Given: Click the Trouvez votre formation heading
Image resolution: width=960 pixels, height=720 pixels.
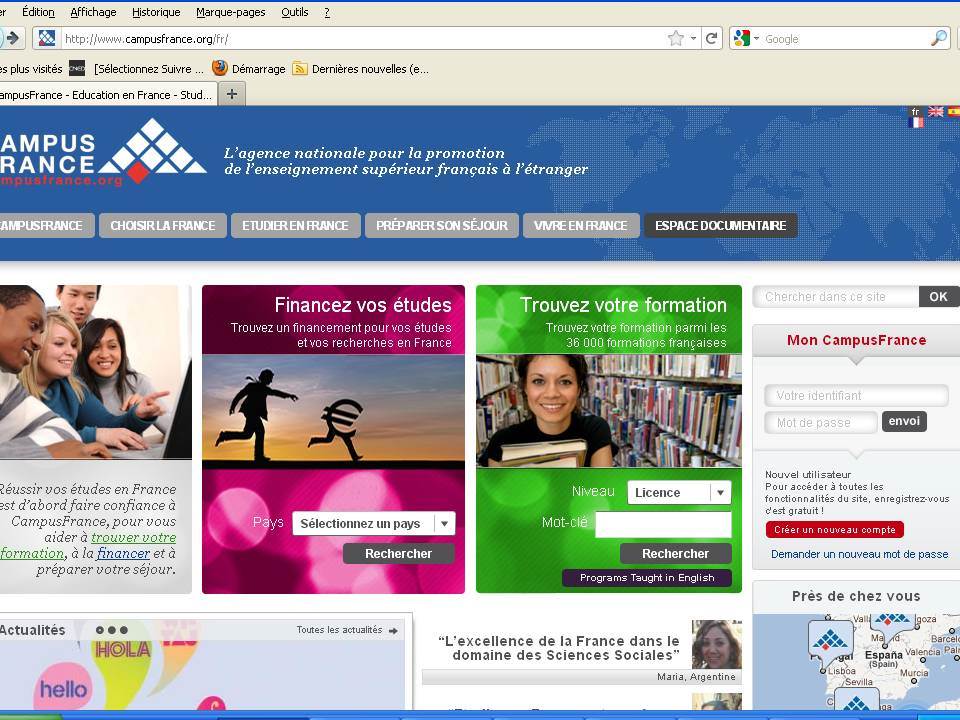Looking at the screenshot, I should coord(623,305).
